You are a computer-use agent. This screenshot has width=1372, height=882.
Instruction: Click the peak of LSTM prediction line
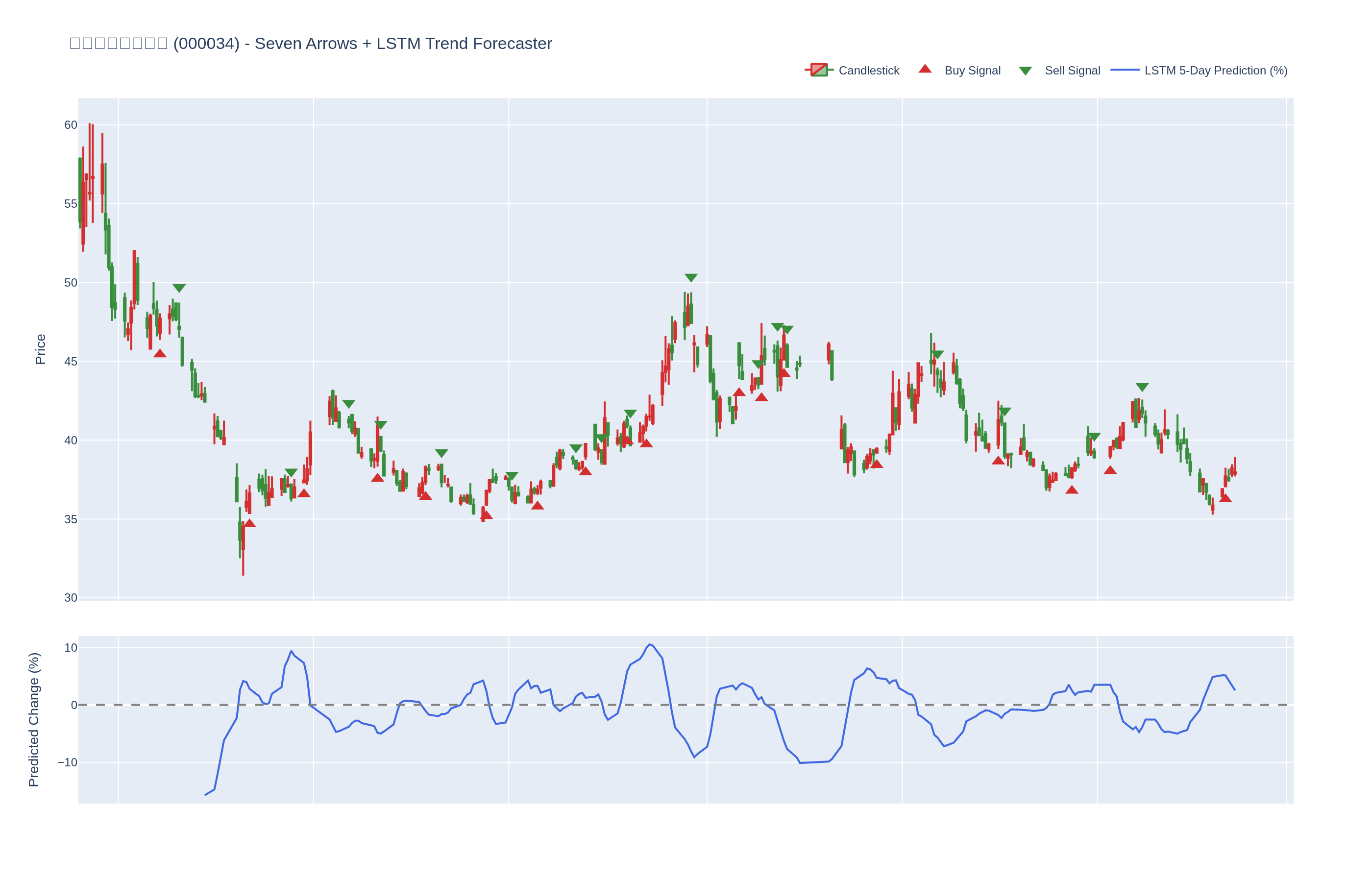649,644
